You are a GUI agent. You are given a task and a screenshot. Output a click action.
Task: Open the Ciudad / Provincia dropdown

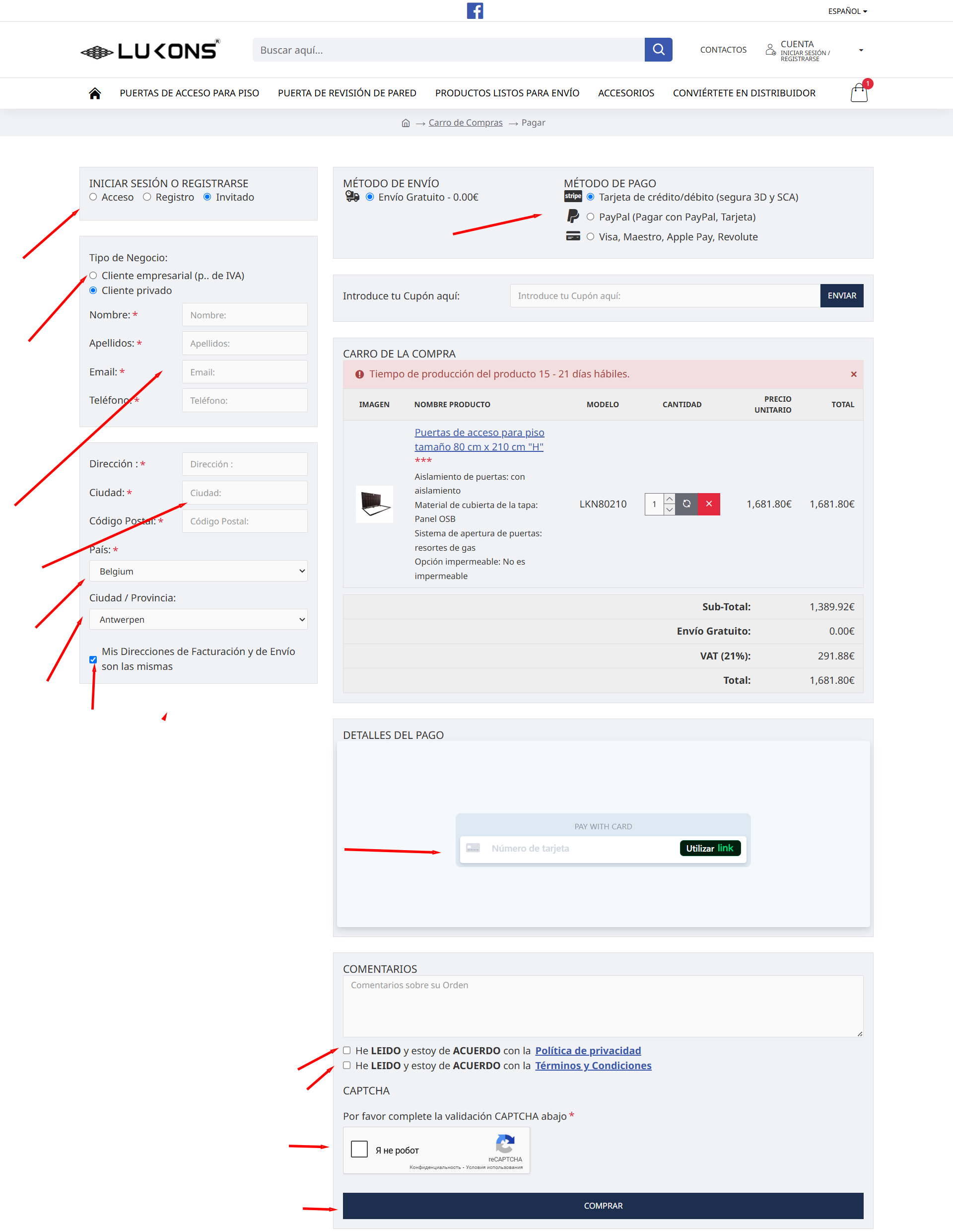pyautogui.click(x=199, y=619)
